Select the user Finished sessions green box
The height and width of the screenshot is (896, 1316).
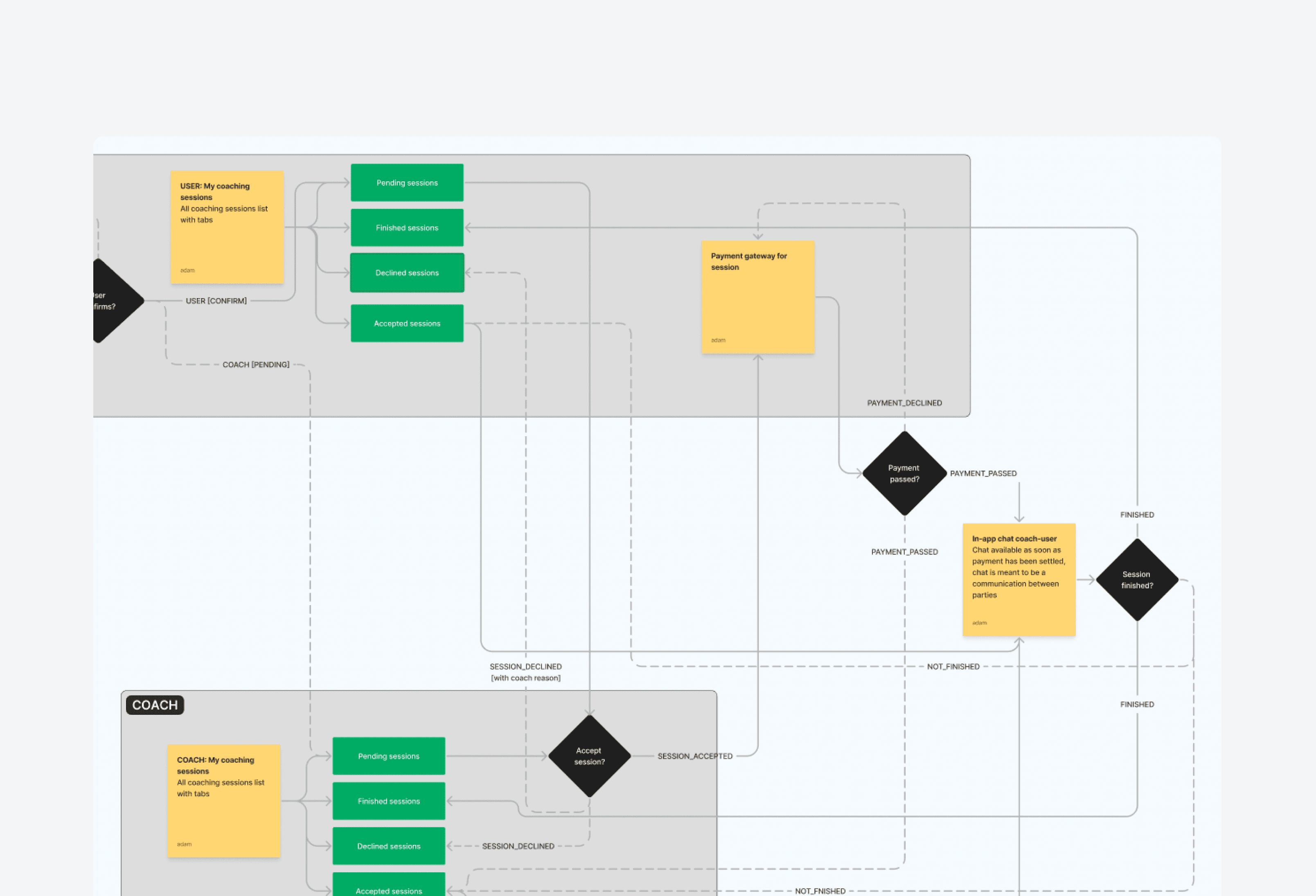[407, 227]
